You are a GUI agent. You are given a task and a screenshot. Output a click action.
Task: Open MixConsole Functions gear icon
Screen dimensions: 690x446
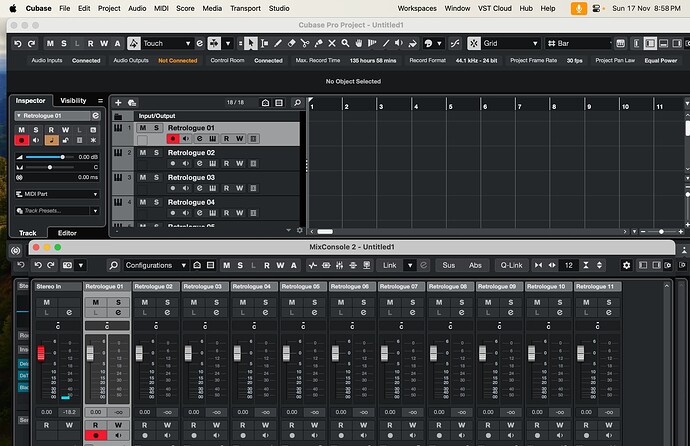point(626,265)
